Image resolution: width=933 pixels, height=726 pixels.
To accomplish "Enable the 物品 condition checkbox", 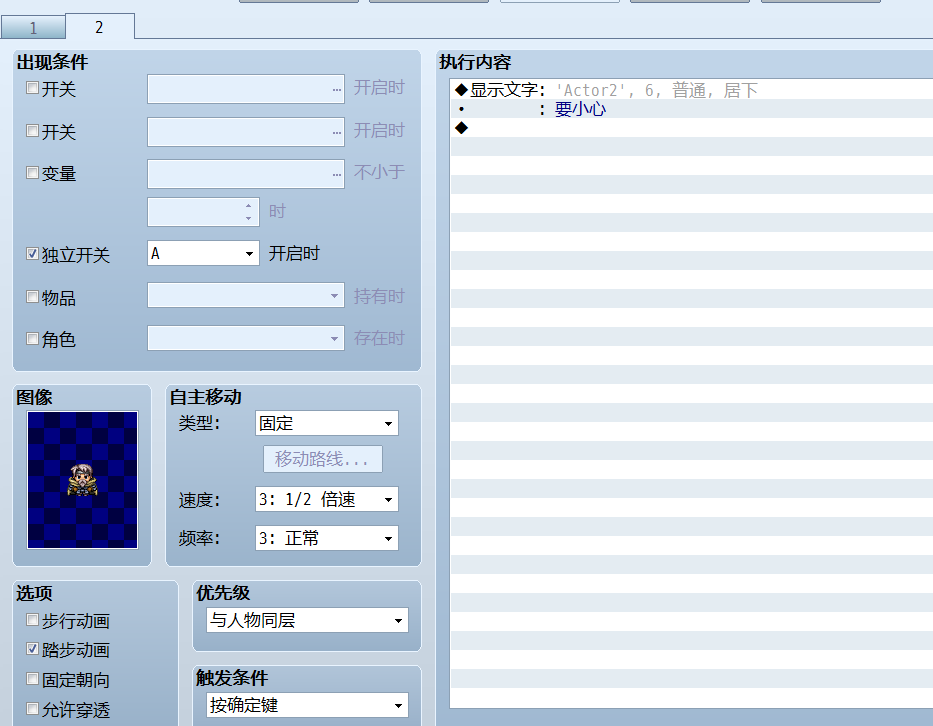I will pos(33,296).
